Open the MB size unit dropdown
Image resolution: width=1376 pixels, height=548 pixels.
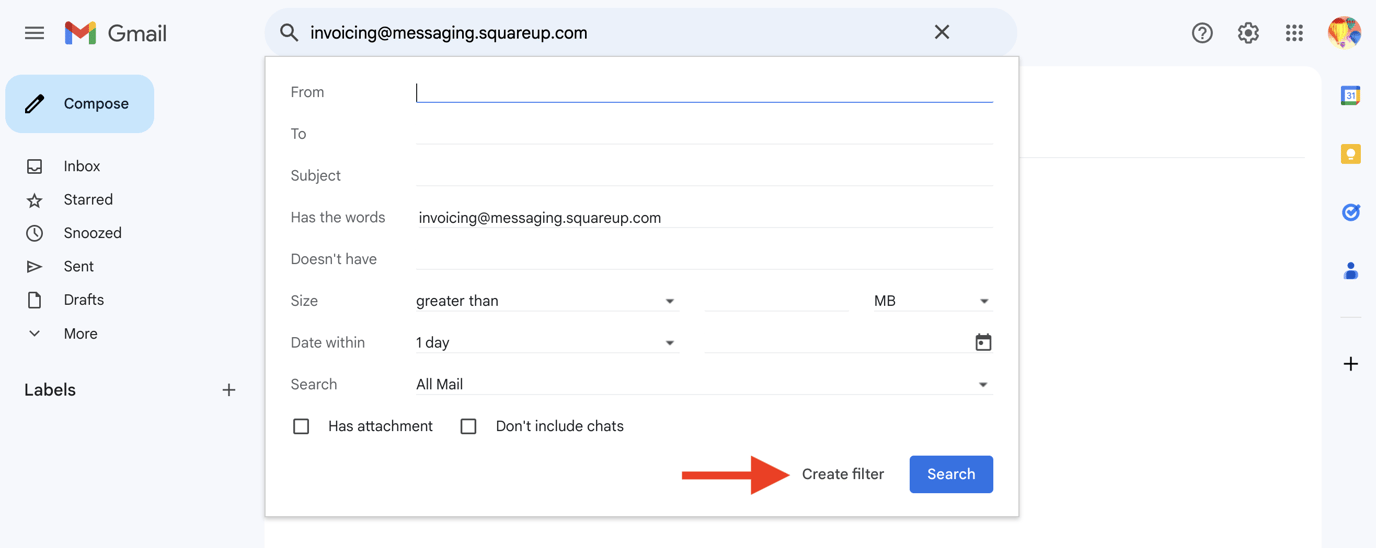[x=932, y=301]
